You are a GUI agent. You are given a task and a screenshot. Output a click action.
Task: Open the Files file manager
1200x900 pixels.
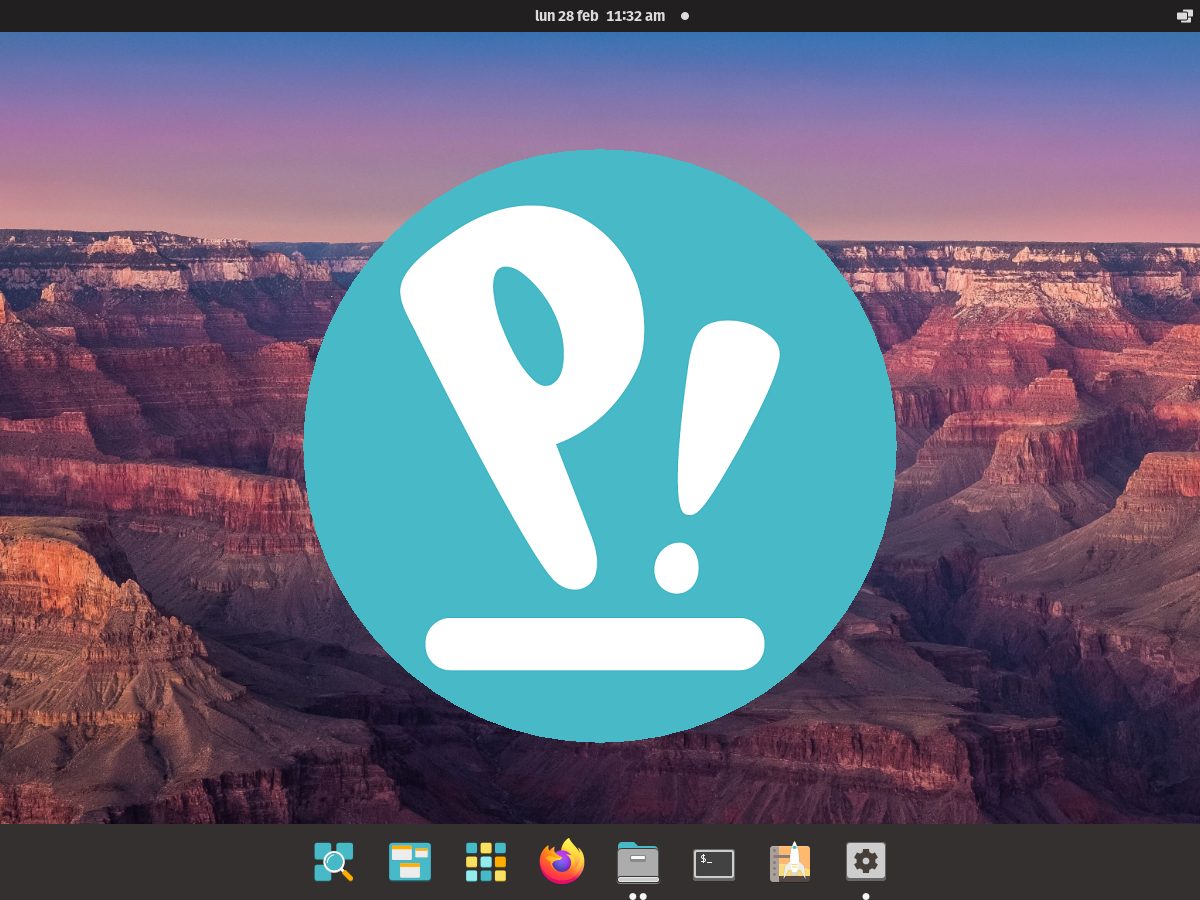point(638,860)
